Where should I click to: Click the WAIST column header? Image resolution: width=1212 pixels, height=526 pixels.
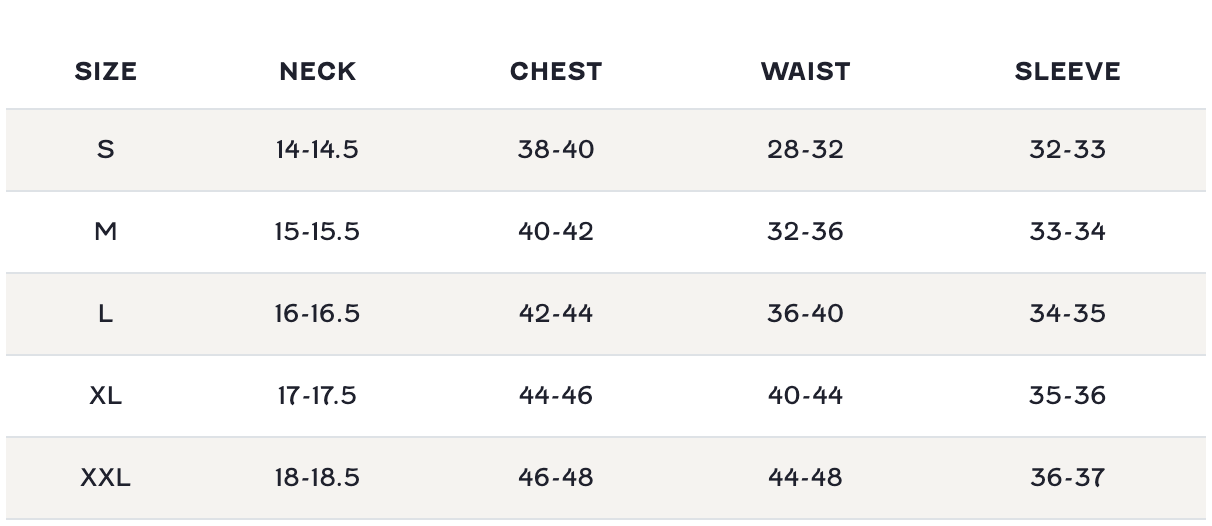coord(805,71)
